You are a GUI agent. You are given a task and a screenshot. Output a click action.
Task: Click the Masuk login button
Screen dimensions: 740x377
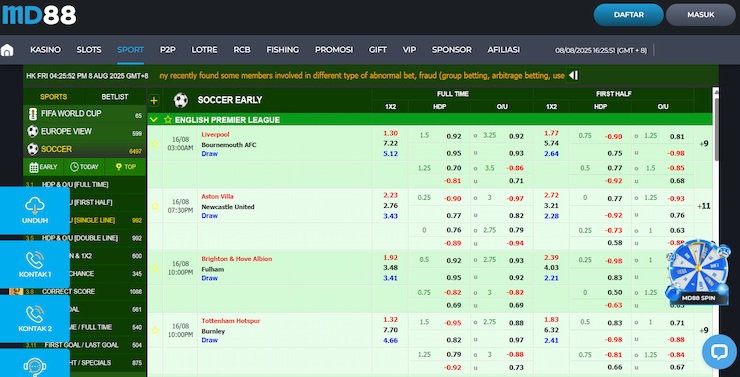(x=701, y=15)
